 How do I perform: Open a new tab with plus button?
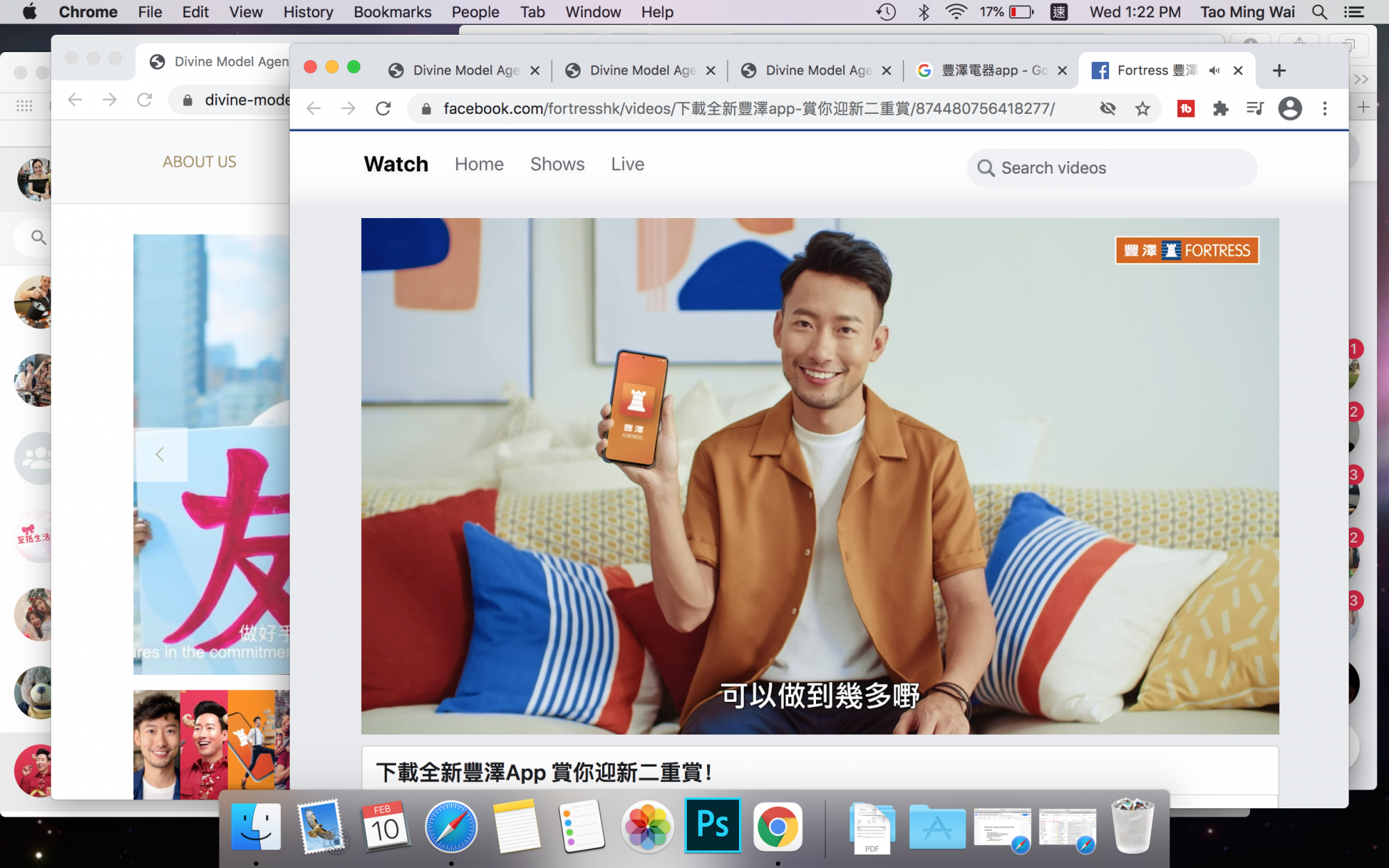click(x=1279, y=70)
